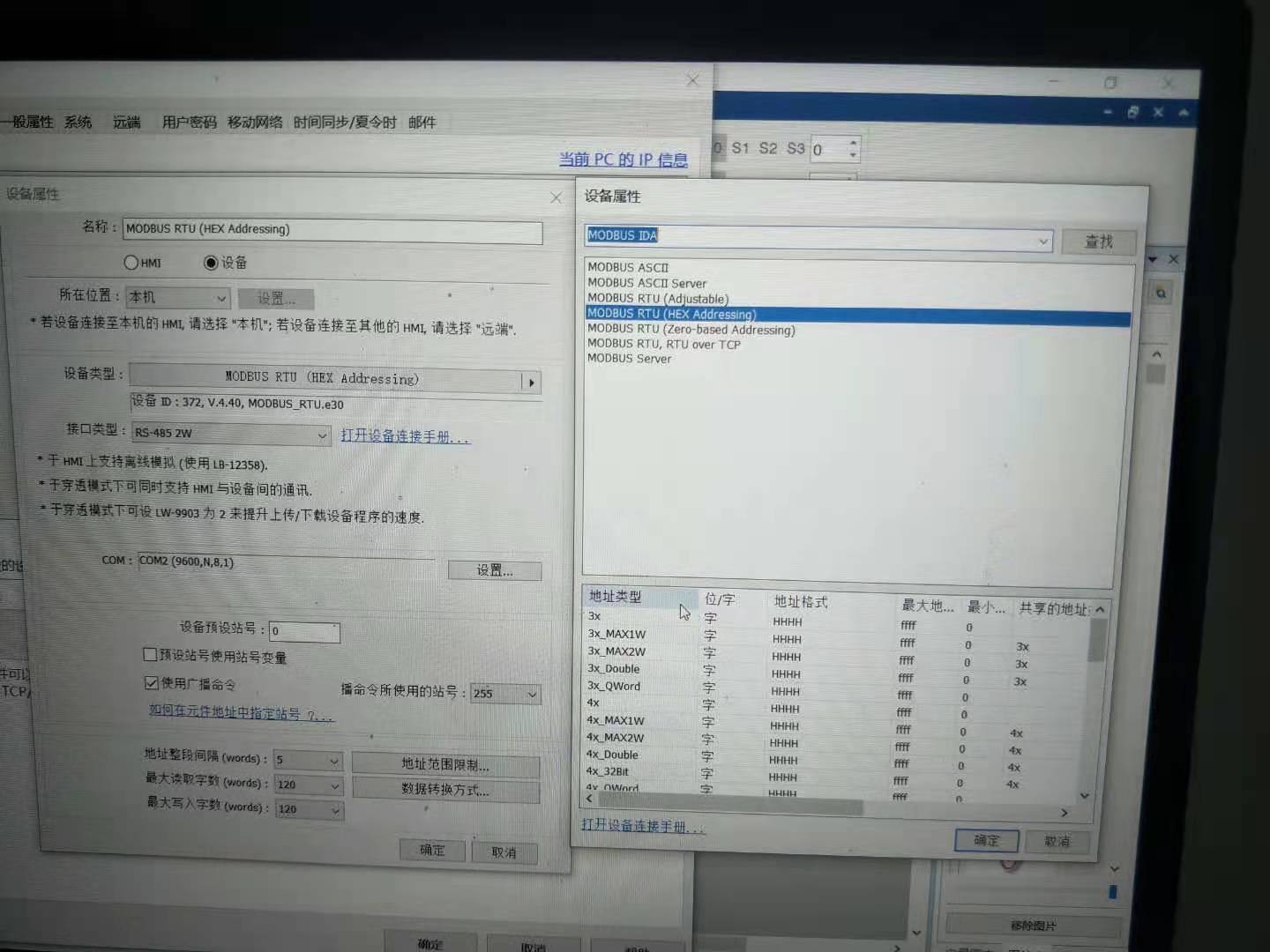Image resolution: width=1270 pixels, height=952 pixels.
Task: Open the 时间同步/夏令时 tab
Action: tap(345, 123)
